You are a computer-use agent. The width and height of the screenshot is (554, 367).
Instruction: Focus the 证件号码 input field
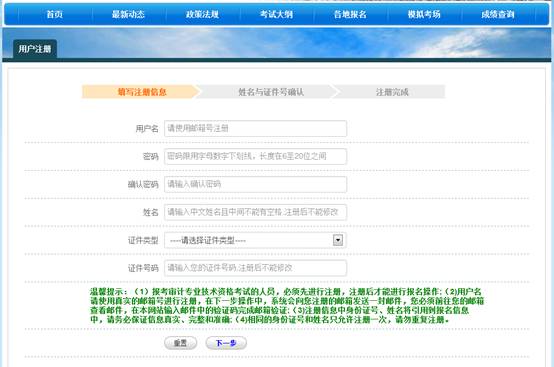point(255,268)
